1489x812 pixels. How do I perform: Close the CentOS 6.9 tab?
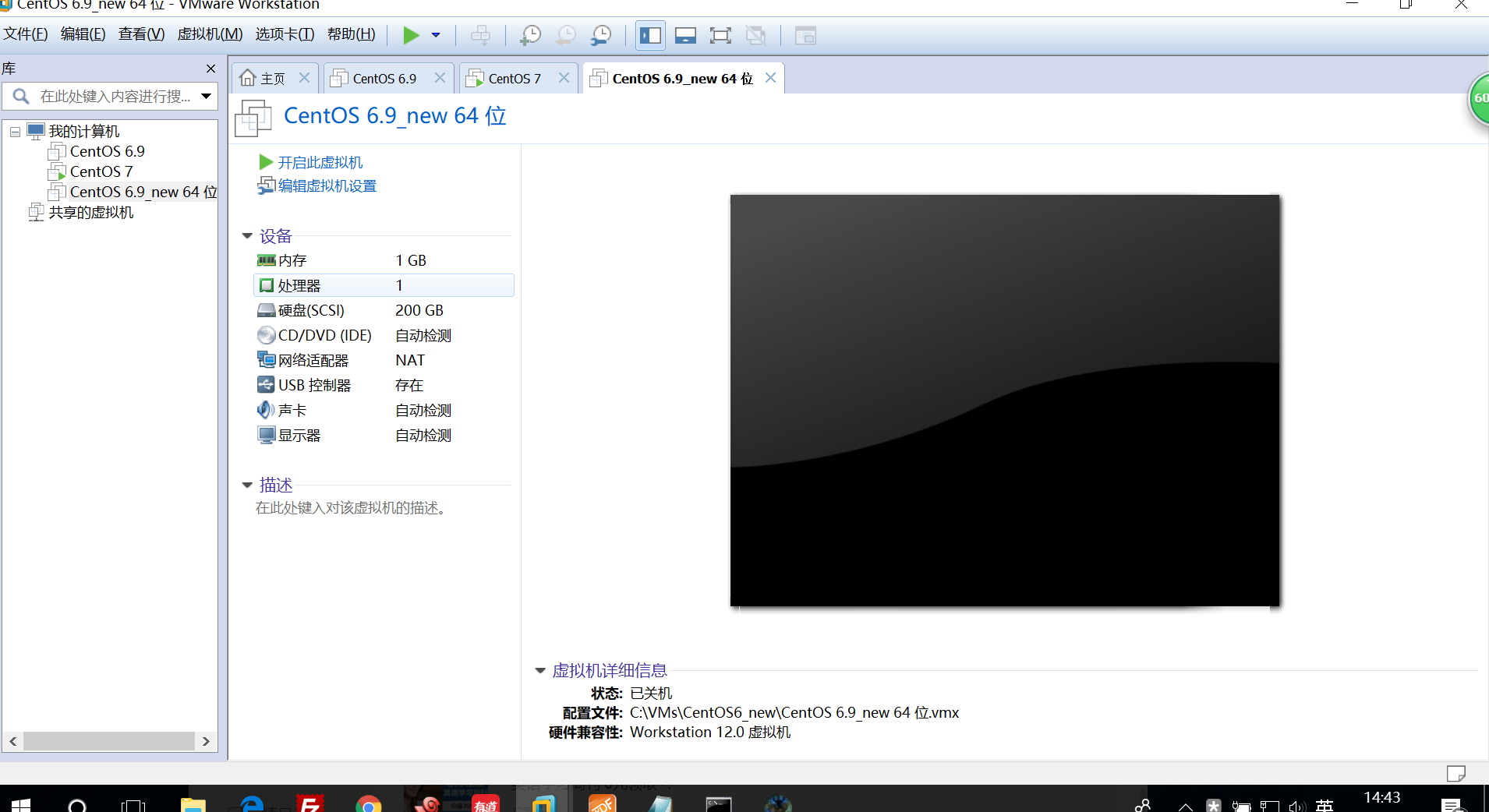point(440,78)
